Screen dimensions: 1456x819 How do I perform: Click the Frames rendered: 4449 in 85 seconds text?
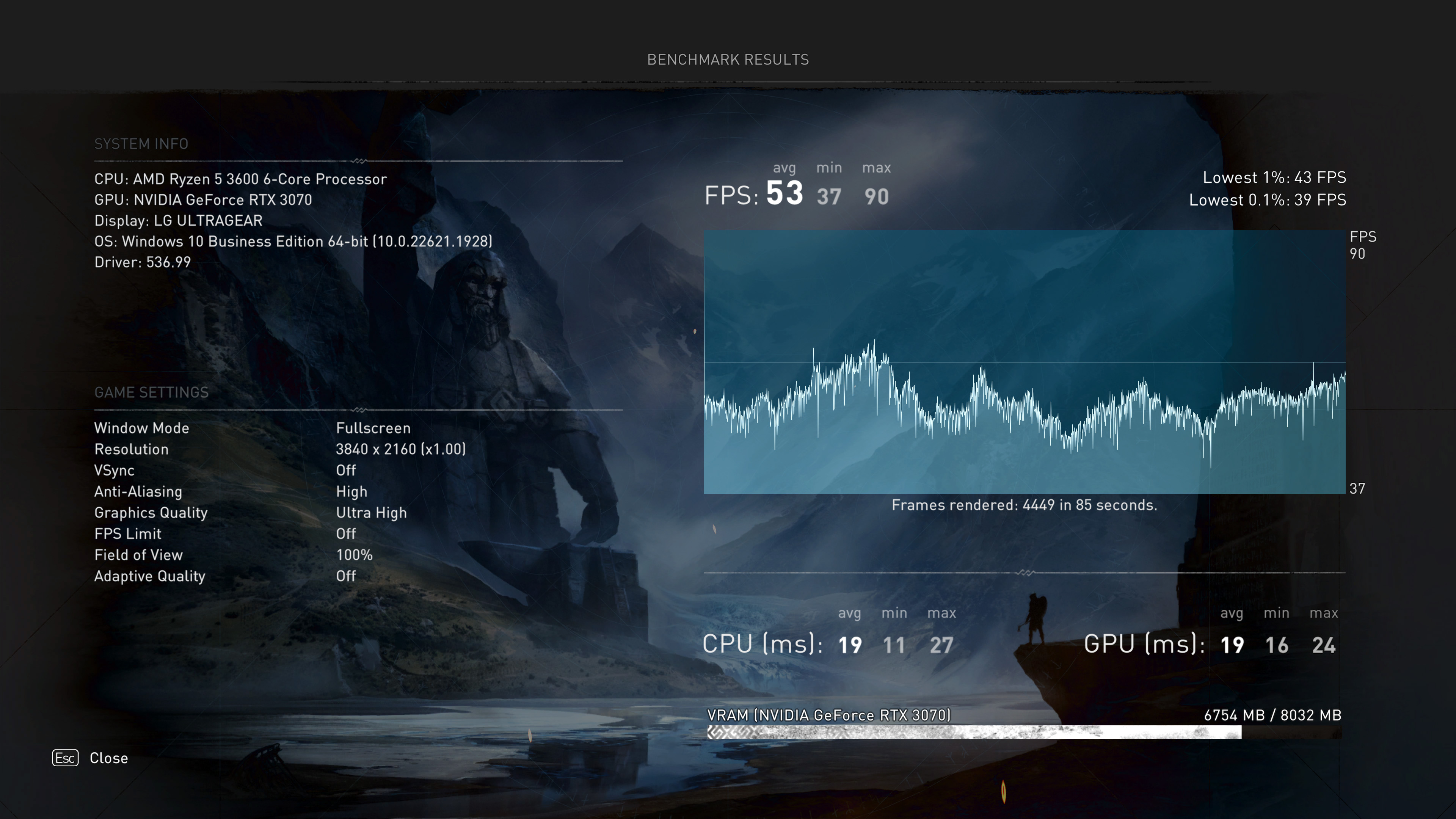click(x=1024, y=505)
